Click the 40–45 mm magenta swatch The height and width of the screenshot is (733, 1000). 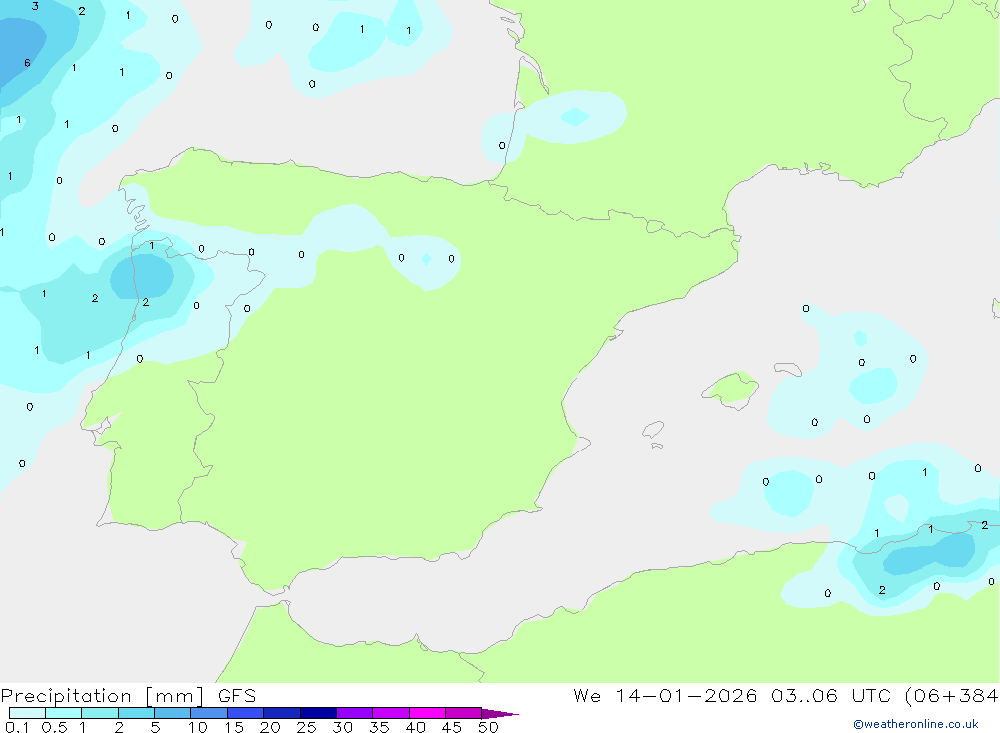pyautogui.click(x=427, y=713)
